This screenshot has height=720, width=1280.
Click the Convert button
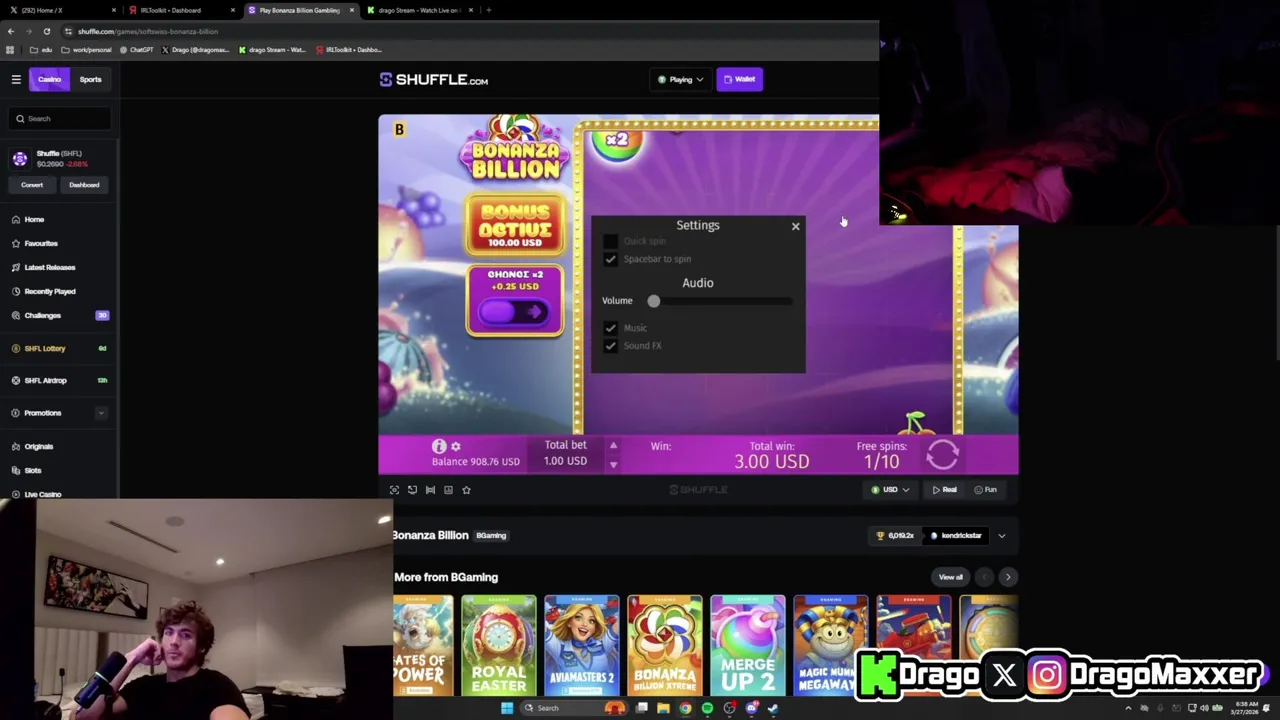32,185
